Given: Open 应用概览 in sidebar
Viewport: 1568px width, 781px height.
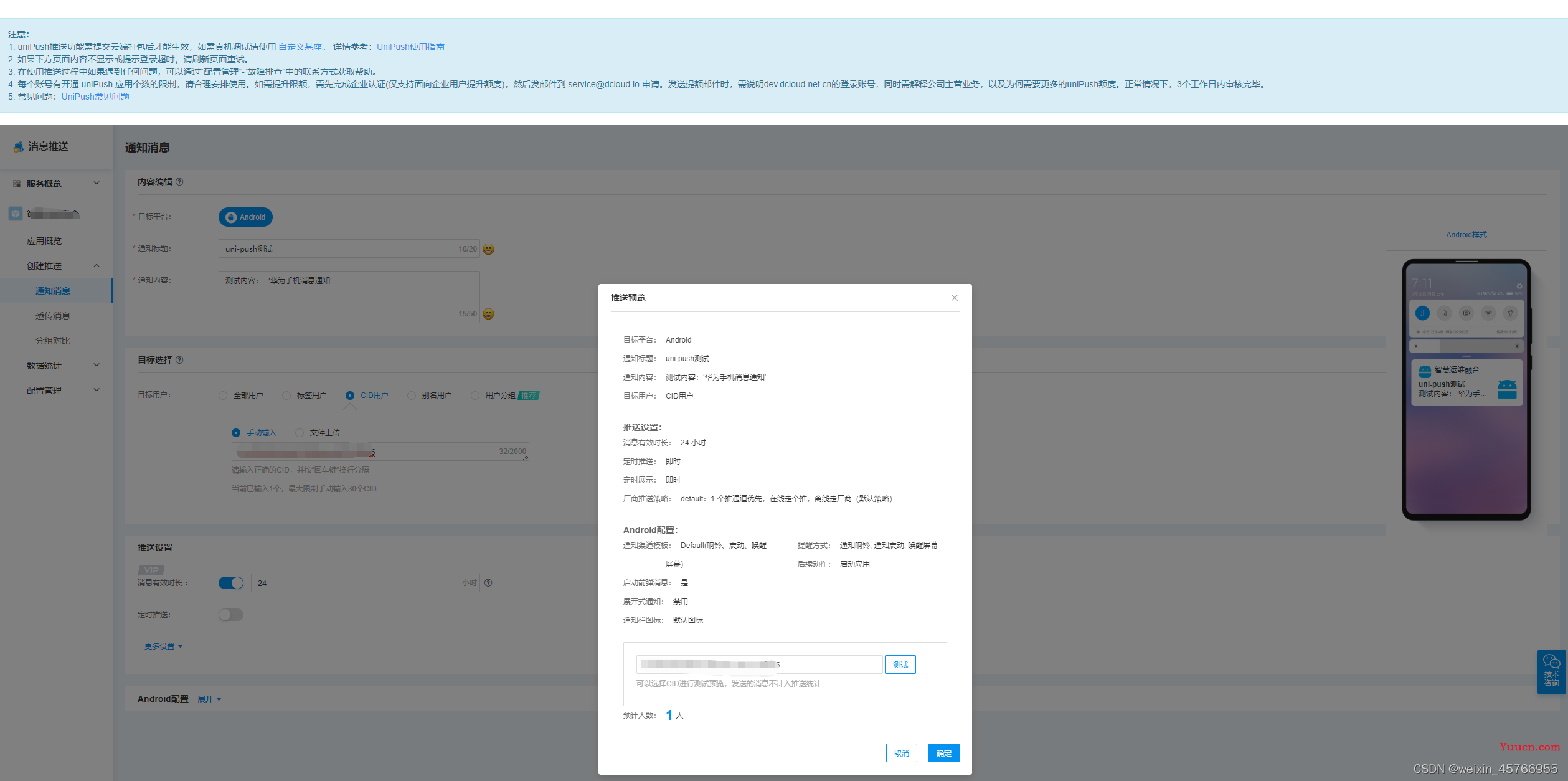Looking at the screenshot, I should (x=44, y=241).
